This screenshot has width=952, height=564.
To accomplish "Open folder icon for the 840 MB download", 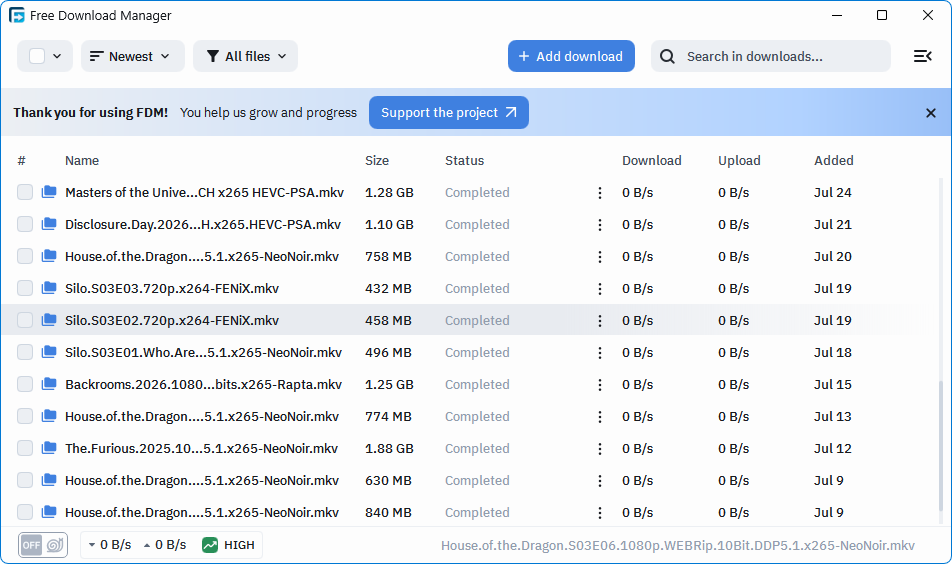I will 49,512.
